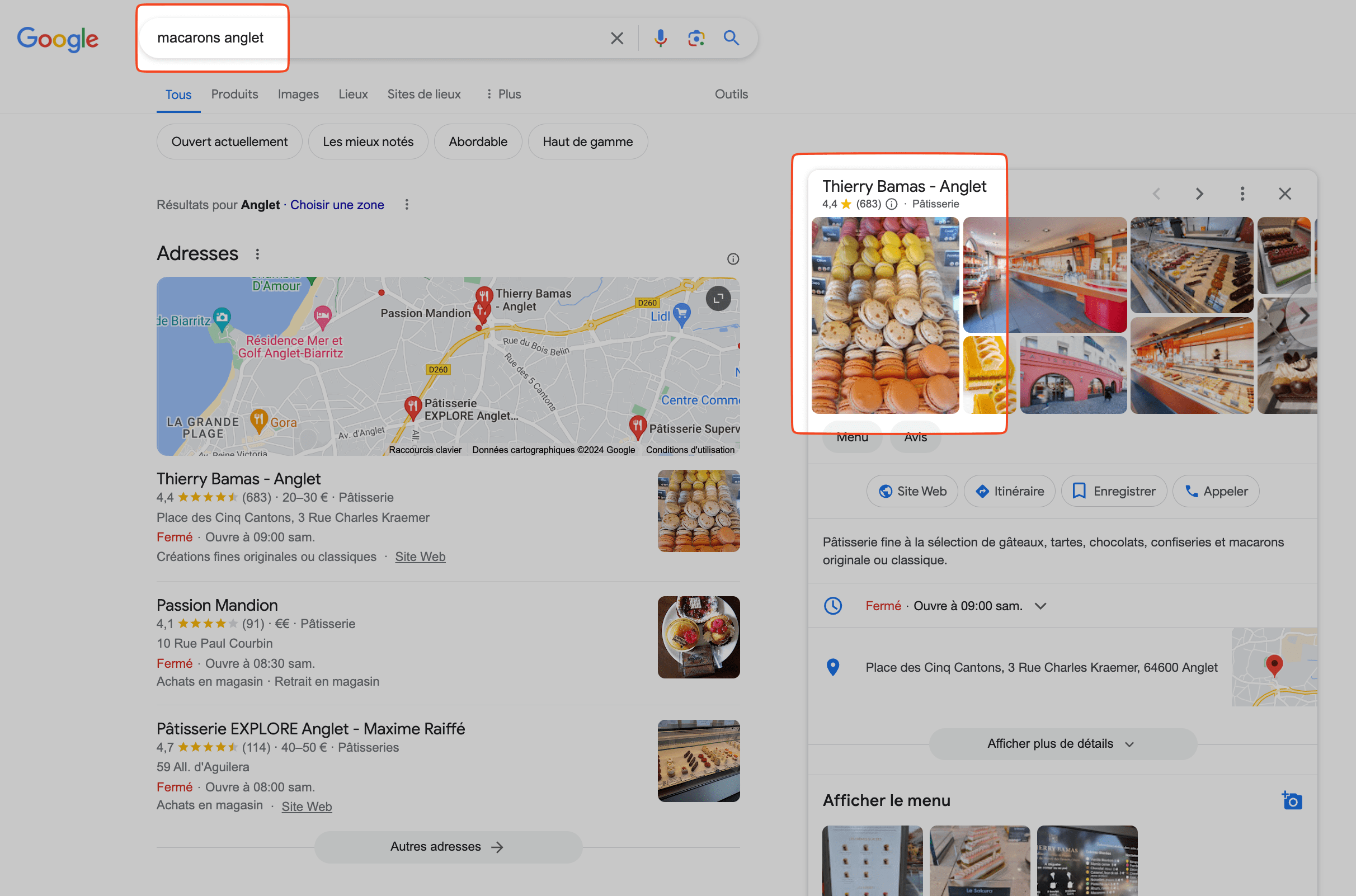Switch to the Produits tab

tap(234, 95)
